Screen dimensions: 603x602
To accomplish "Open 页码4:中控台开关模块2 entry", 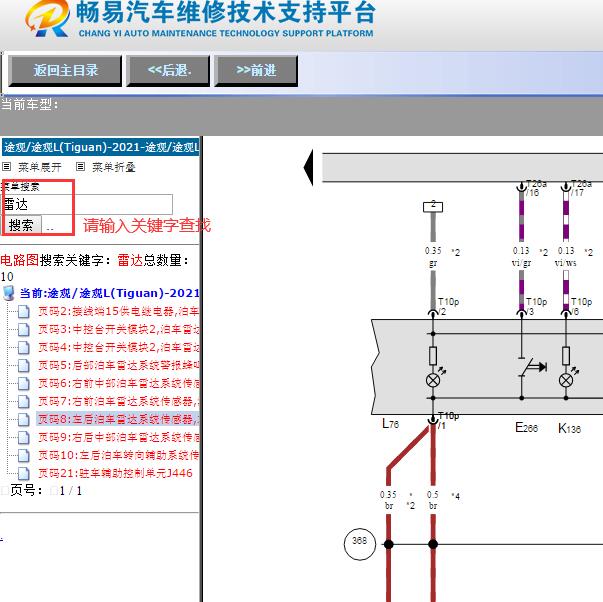I will pos(118,347).
